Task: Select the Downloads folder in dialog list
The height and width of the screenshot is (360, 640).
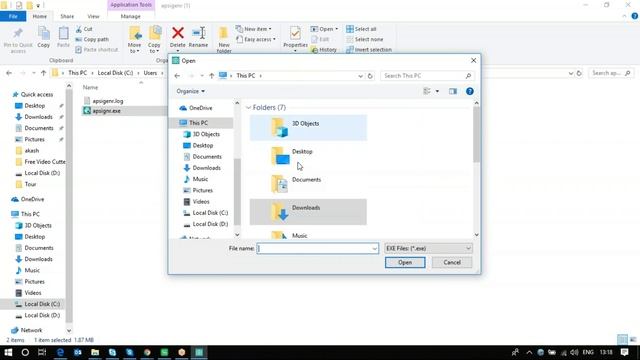Action: 308,212
